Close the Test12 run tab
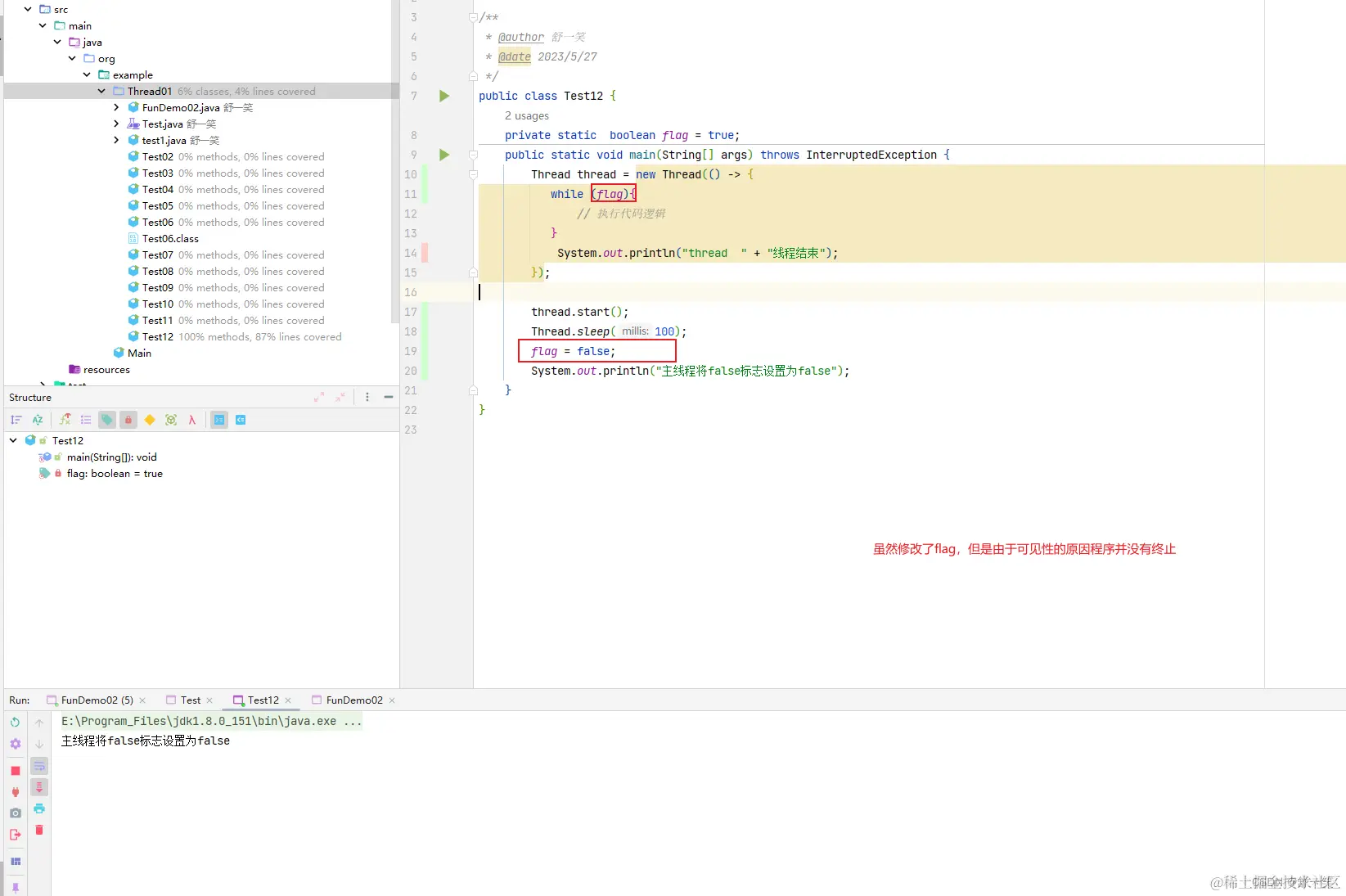Screen dimensions: 1346x896 click(288, 700)
